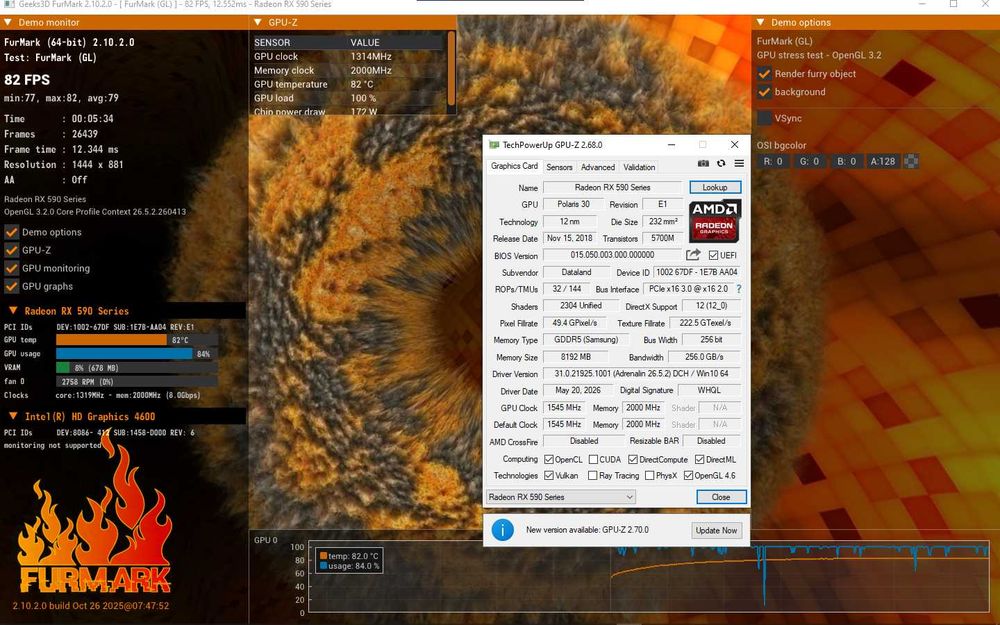Image resolution: width=1000 pixels, height=625 pixels.
Task: Collapse the Intel(R) HD Graphics 4600 section
Action: [x=13, y=416]
